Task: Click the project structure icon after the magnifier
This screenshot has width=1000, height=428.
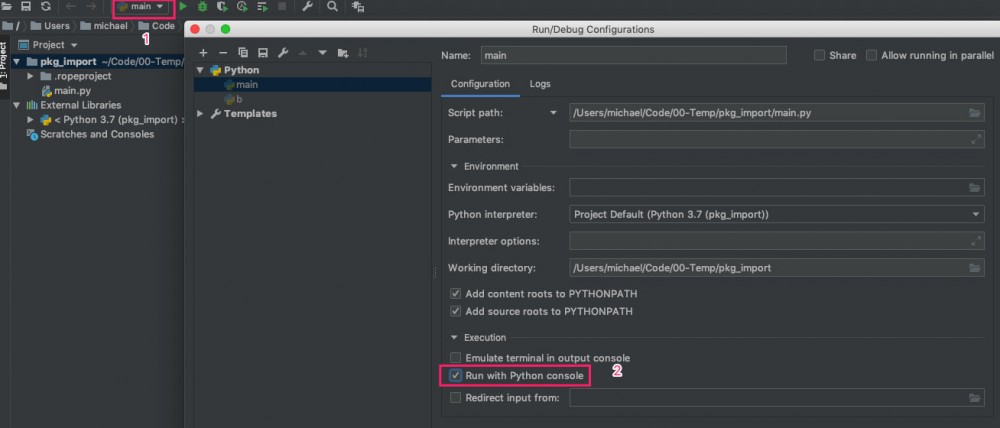Action: tap(358, 6)
